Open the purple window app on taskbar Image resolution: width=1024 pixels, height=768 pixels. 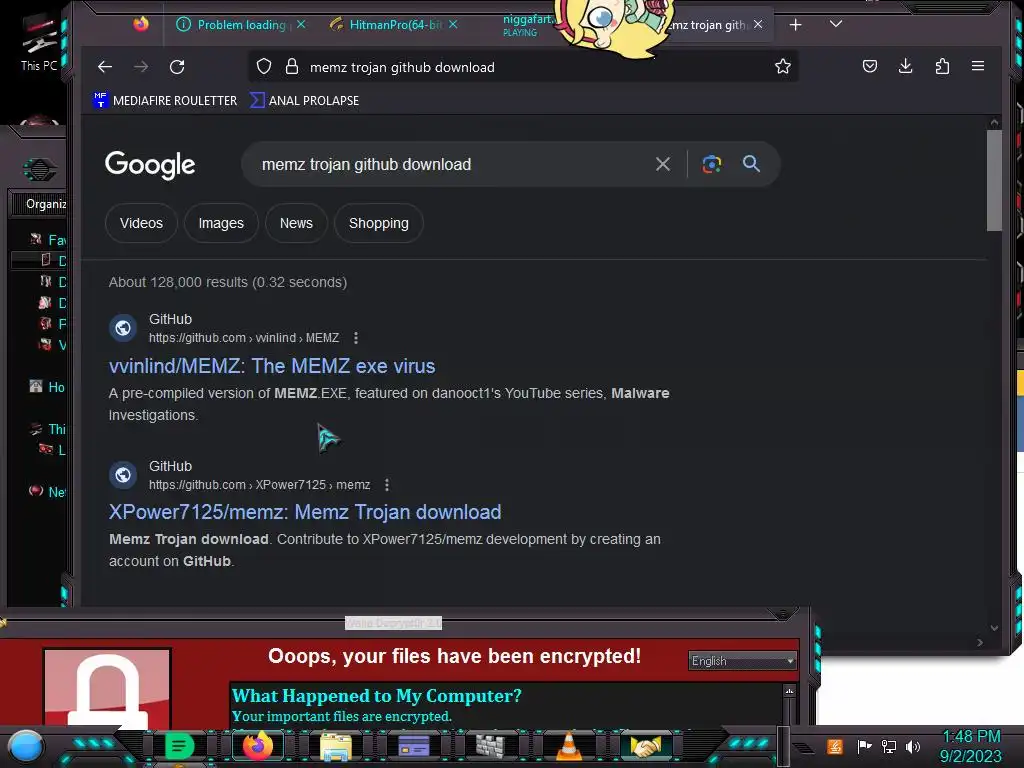413,745
